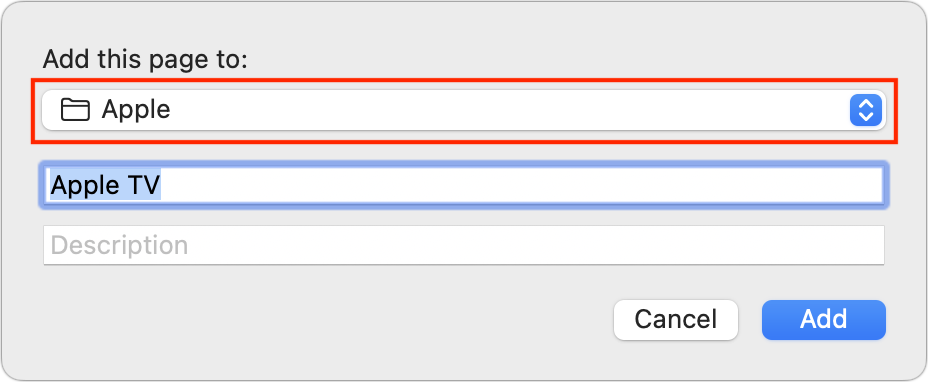Click the bookmark title field containing Apple TV
Screen dimensions: 928x382
coord(464,185)
